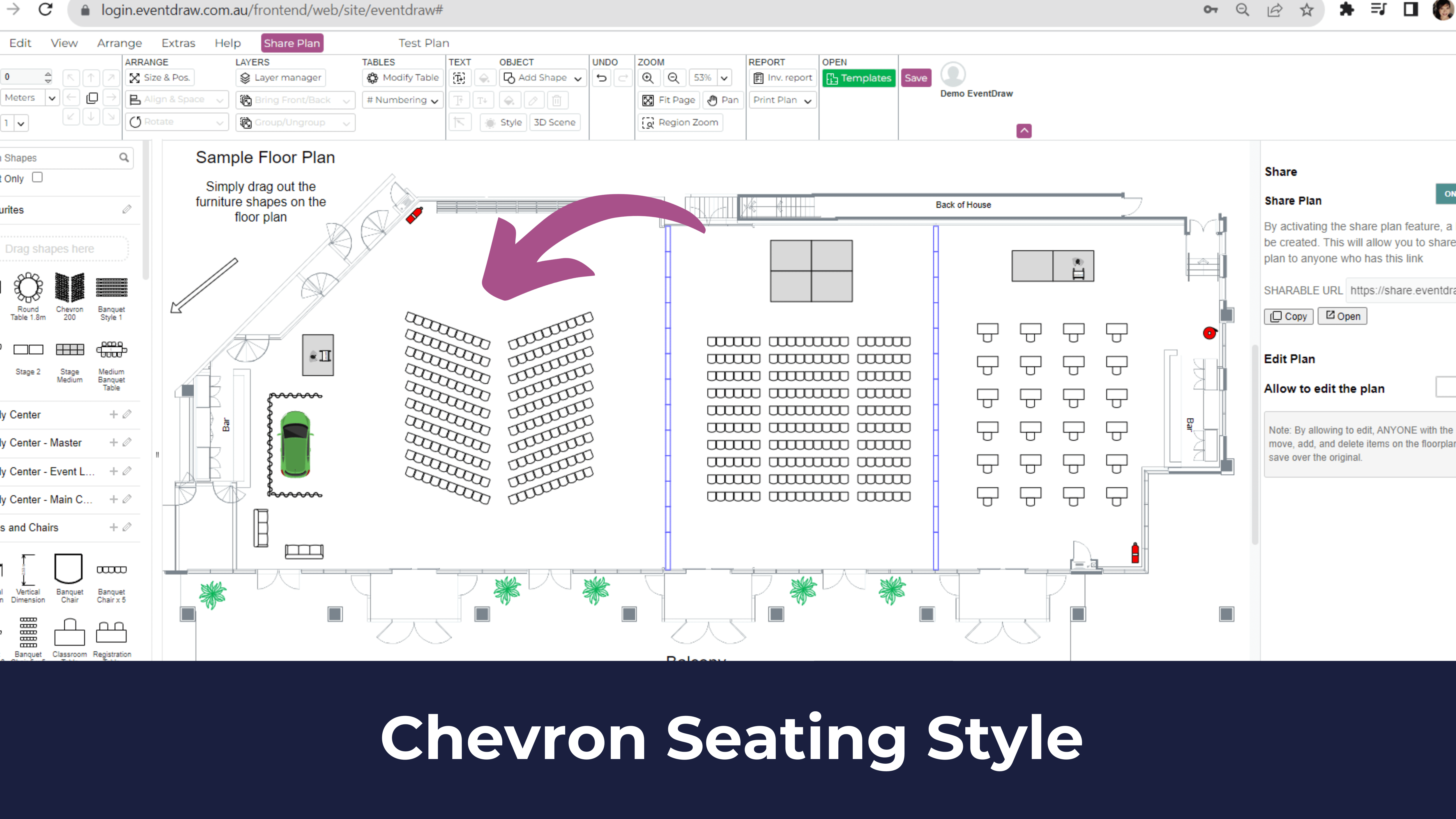The image size is (1456, 819).
Task: Toggle the Only checkbox under Shapes
Action: [x=37, y=178]
